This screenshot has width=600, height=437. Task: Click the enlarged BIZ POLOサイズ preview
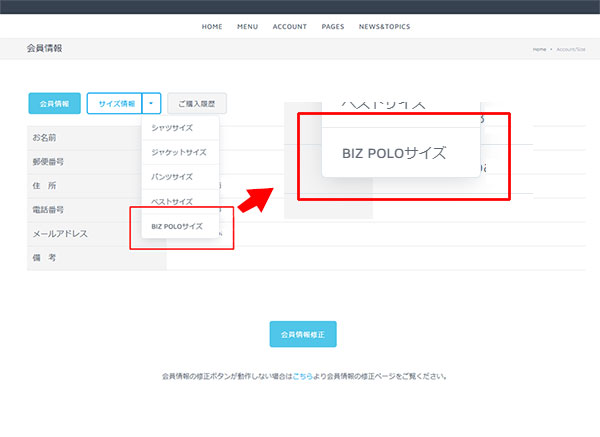(x=393, y=154)
